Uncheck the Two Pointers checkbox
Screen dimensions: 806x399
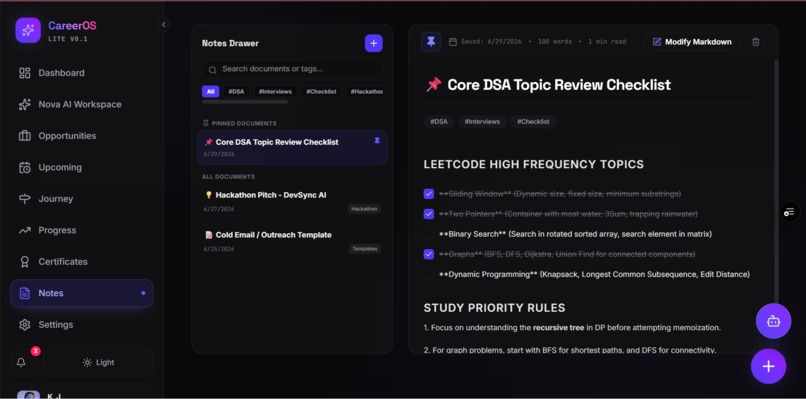429,214
